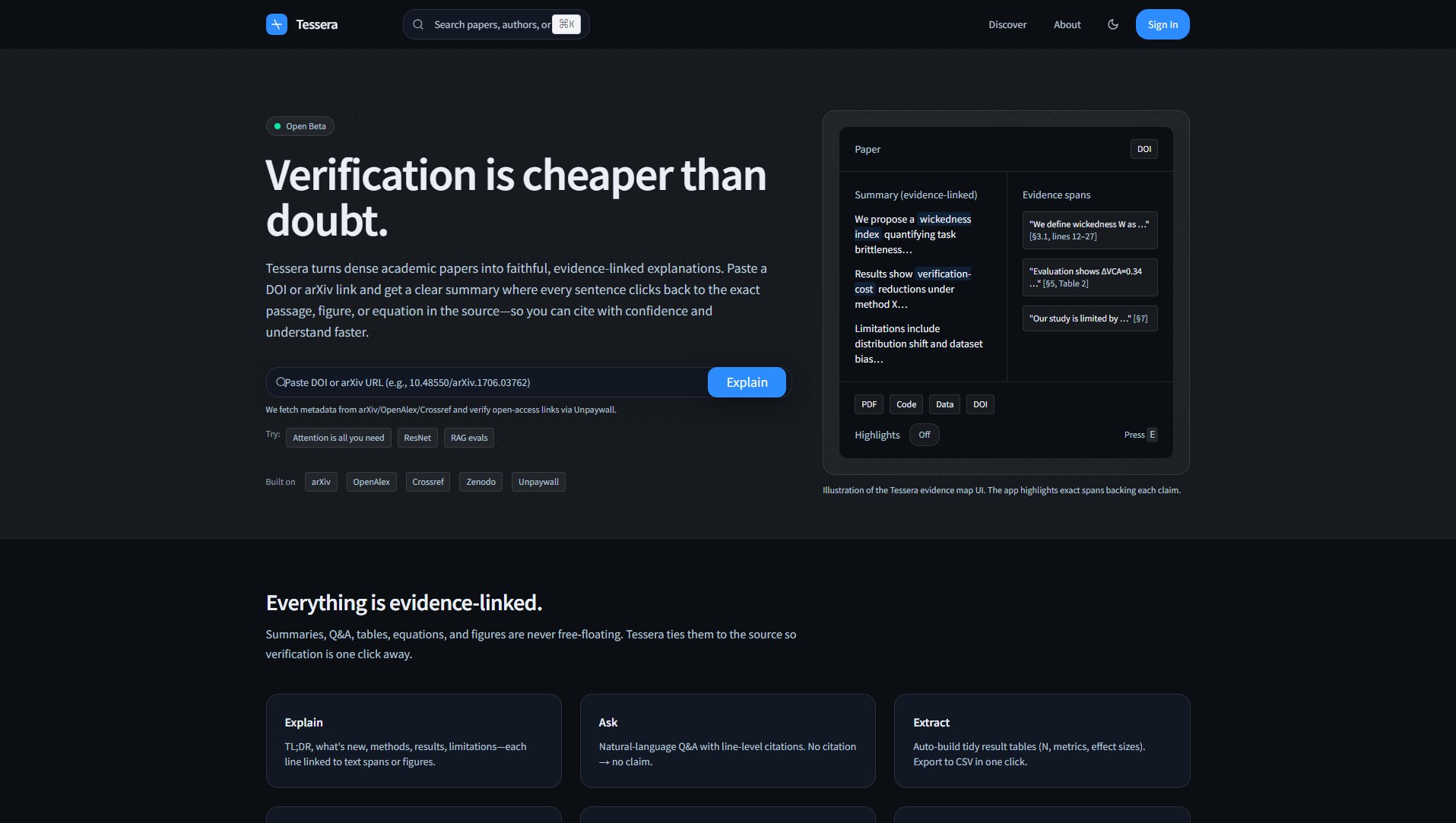This screenshot has width=1456, height=823.
Task: Click the Zenodo built-on badge
Action: coord(481,482)
